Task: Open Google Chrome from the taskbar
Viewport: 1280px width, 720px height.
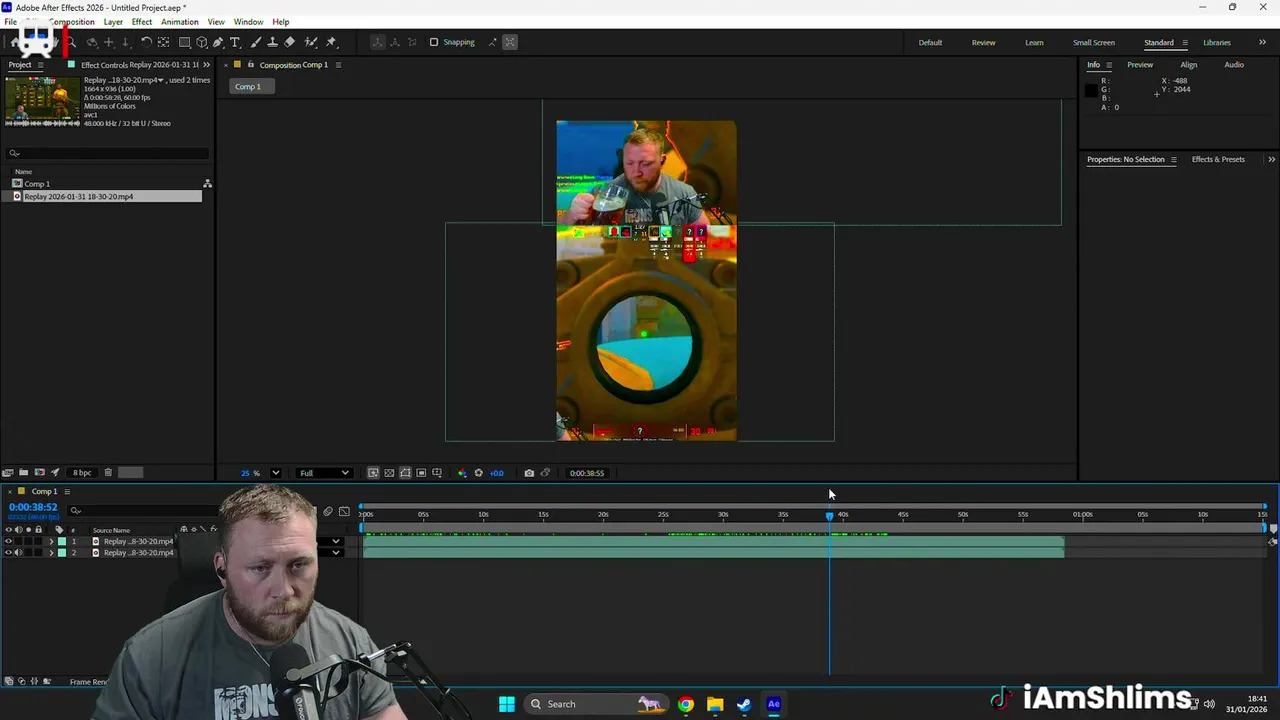Action: 686,704
